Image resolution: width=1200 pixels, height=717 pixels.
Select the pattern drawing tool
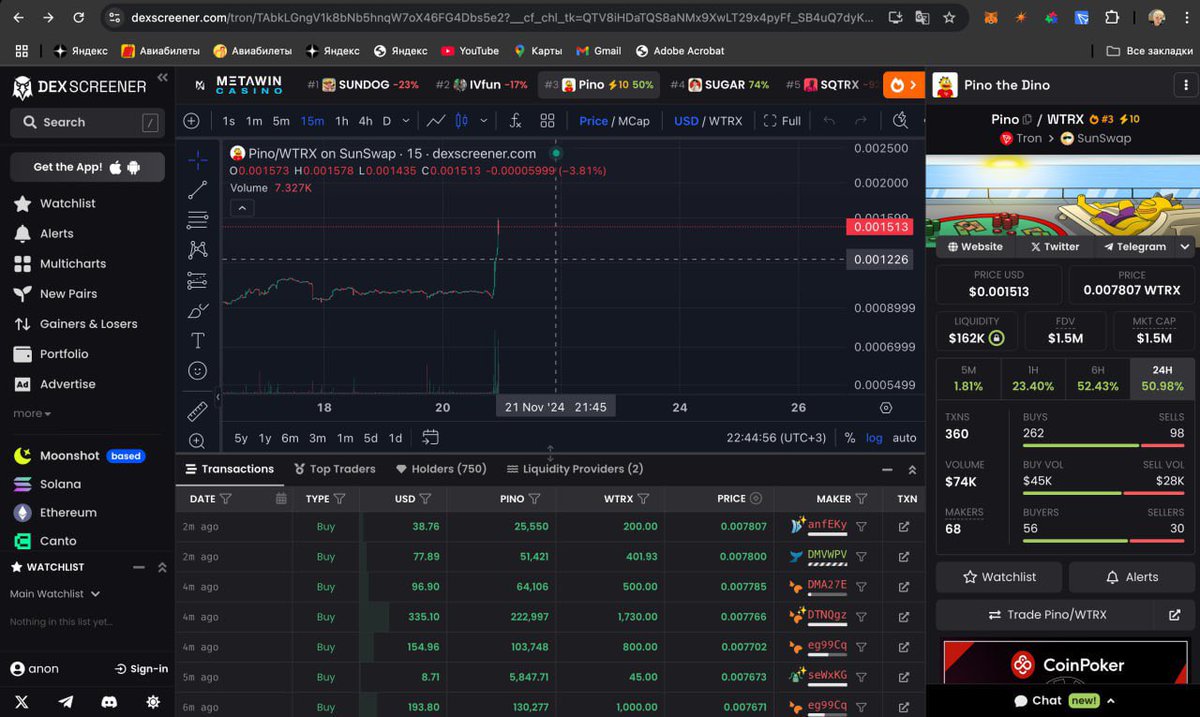pyautogui.click(x=198, y=250)
